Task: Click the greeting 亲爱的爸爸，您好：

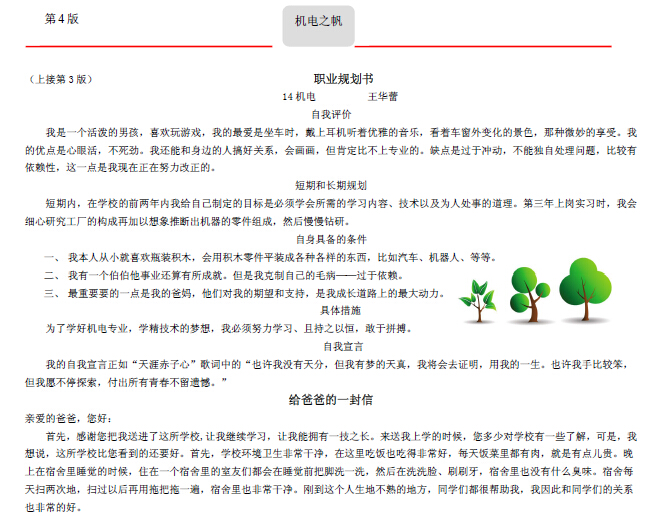Action: click(69, 418)
